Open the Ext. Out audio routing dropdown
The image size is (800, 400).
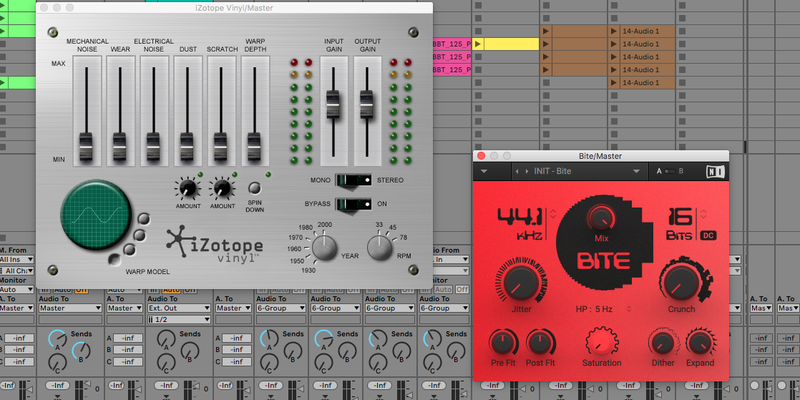click(x=179, y=308)
